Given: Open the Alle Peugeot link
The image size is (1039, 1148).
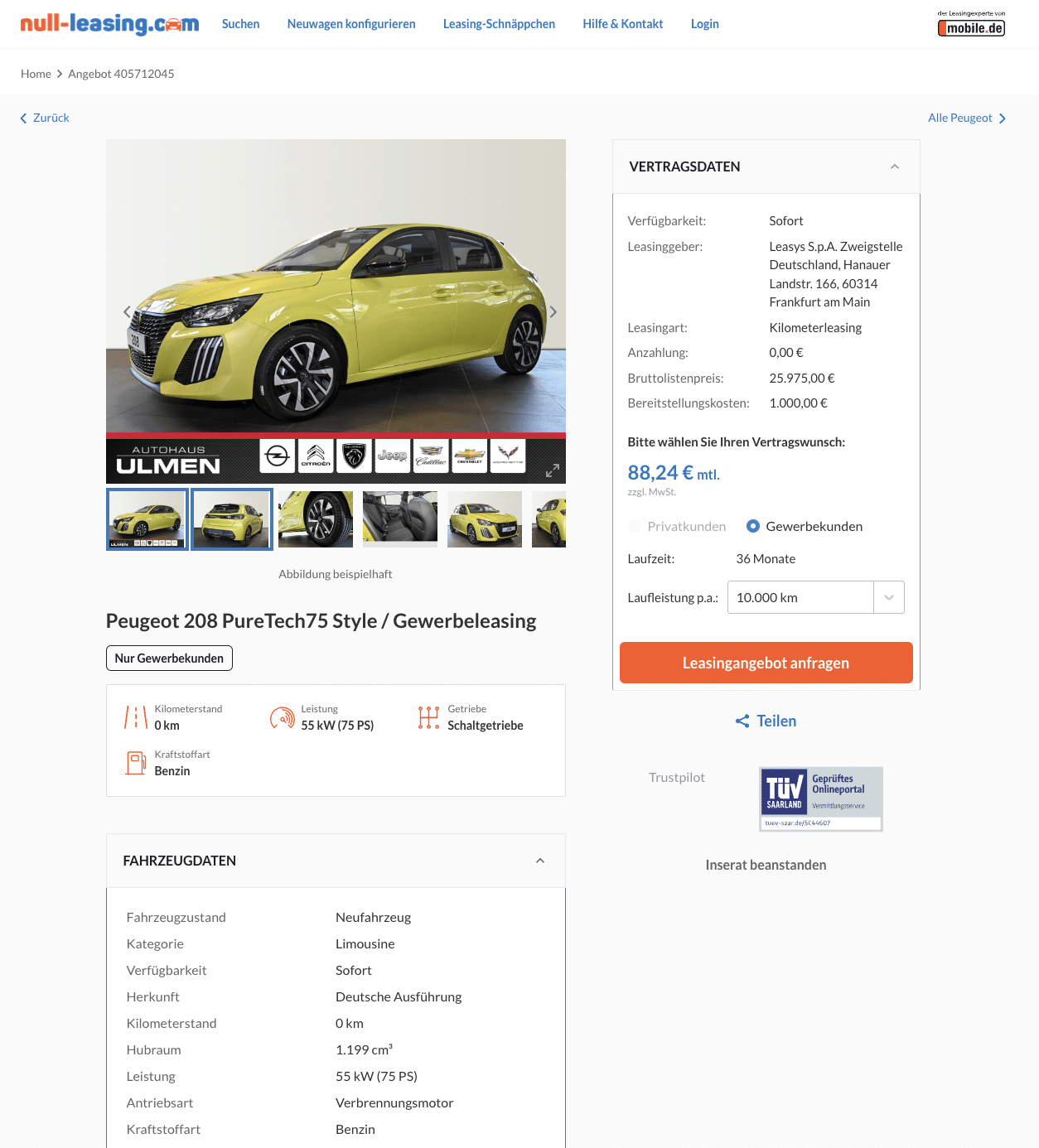Looking at the screenshot, I should click(x=959, y=118).
